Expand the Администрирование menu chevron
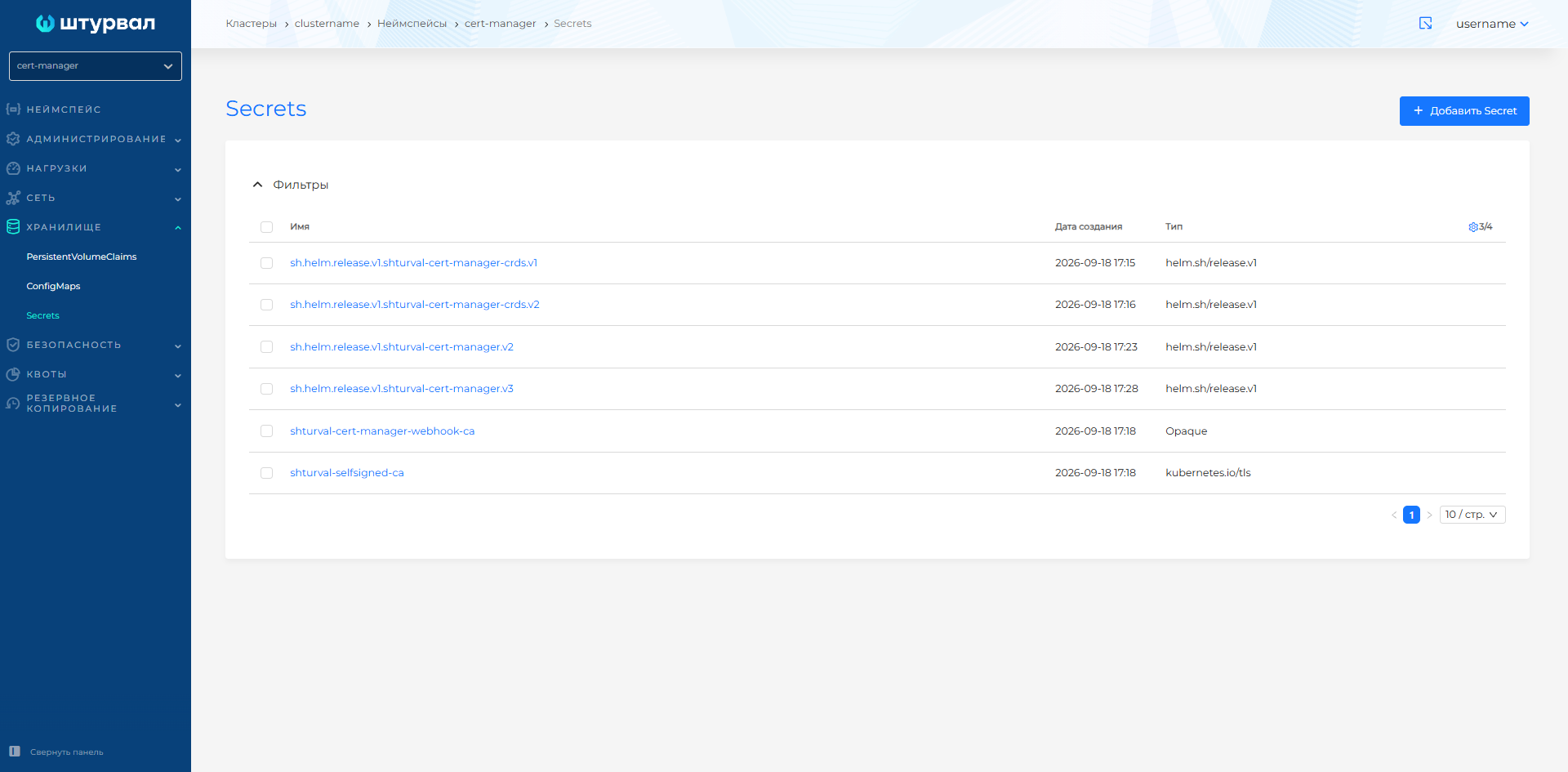Viewport: 1568px width, 772px height. [178, 140]
